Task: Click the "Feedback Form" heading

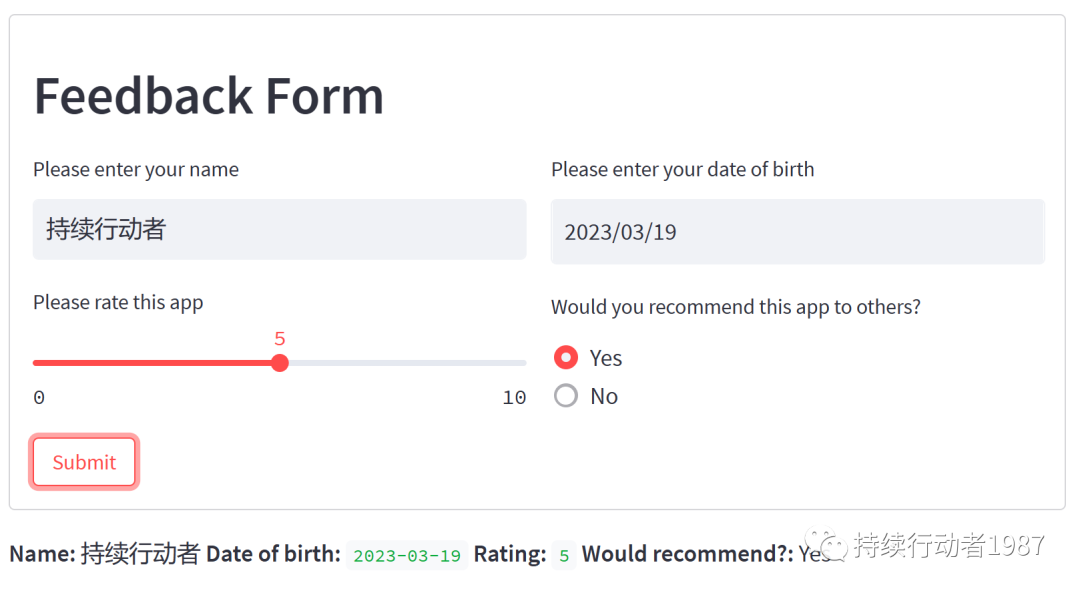Action: [209, 96]
